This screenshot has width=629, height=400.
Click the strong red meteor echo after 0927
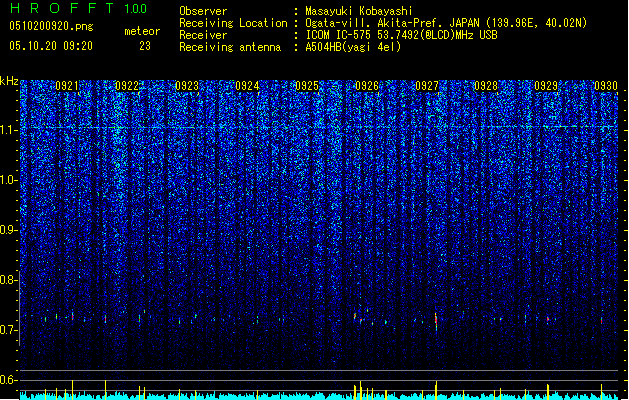pyautogui.click(x=436, y=321)
